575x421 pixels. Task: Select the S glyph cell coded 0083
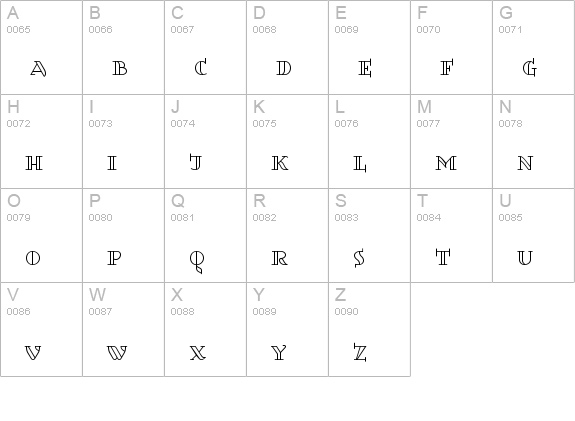coord(369,235)
